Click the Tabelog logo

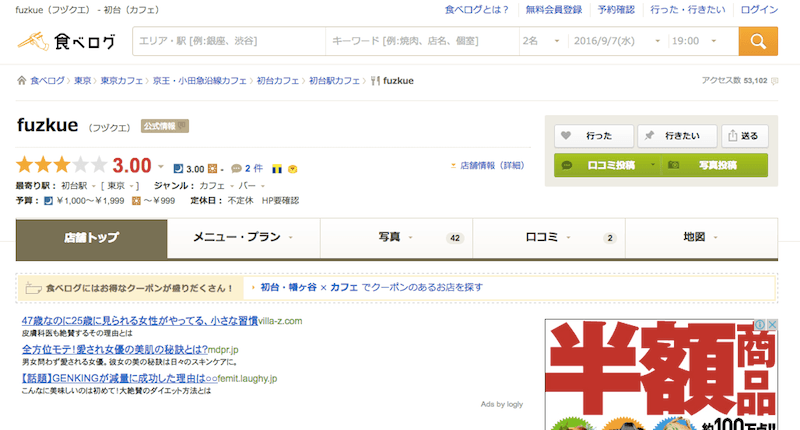pos(66,41)
